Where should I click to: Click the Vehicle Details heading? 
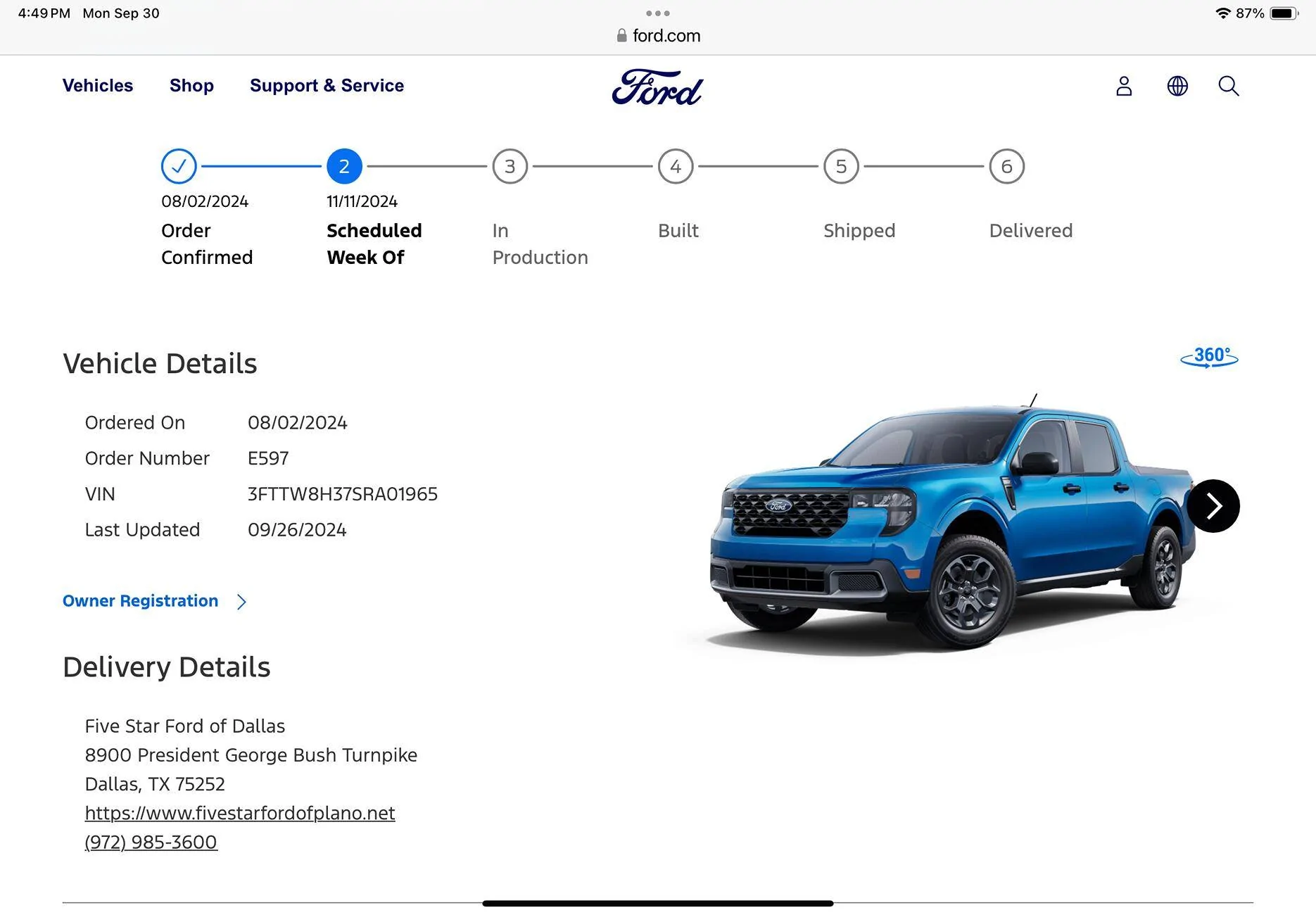pos(160,363)
